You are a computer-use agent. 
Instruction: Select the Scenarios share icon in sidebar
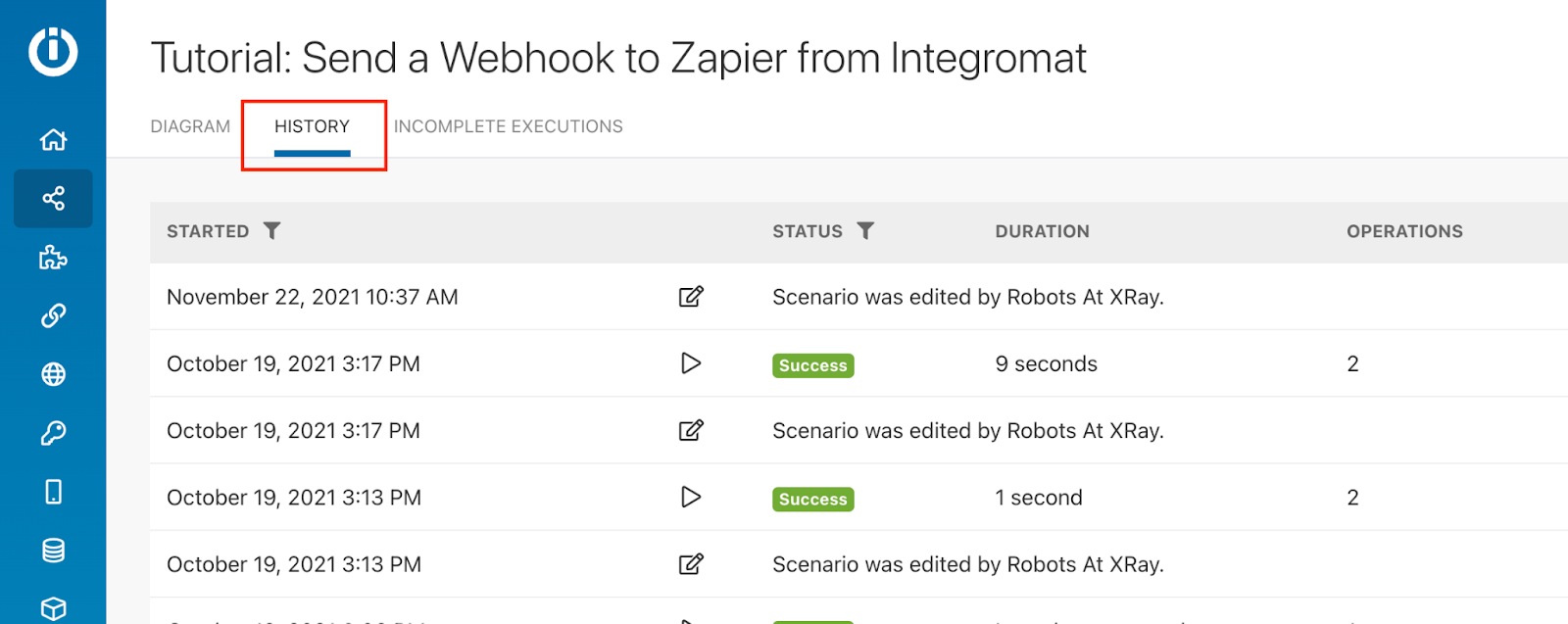(53, 199)
